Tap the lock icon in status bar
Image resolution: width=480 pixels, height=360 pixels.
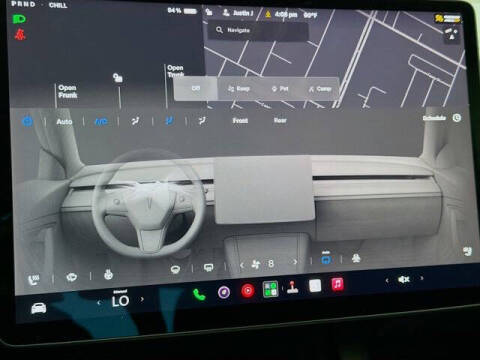coord(209,12)
